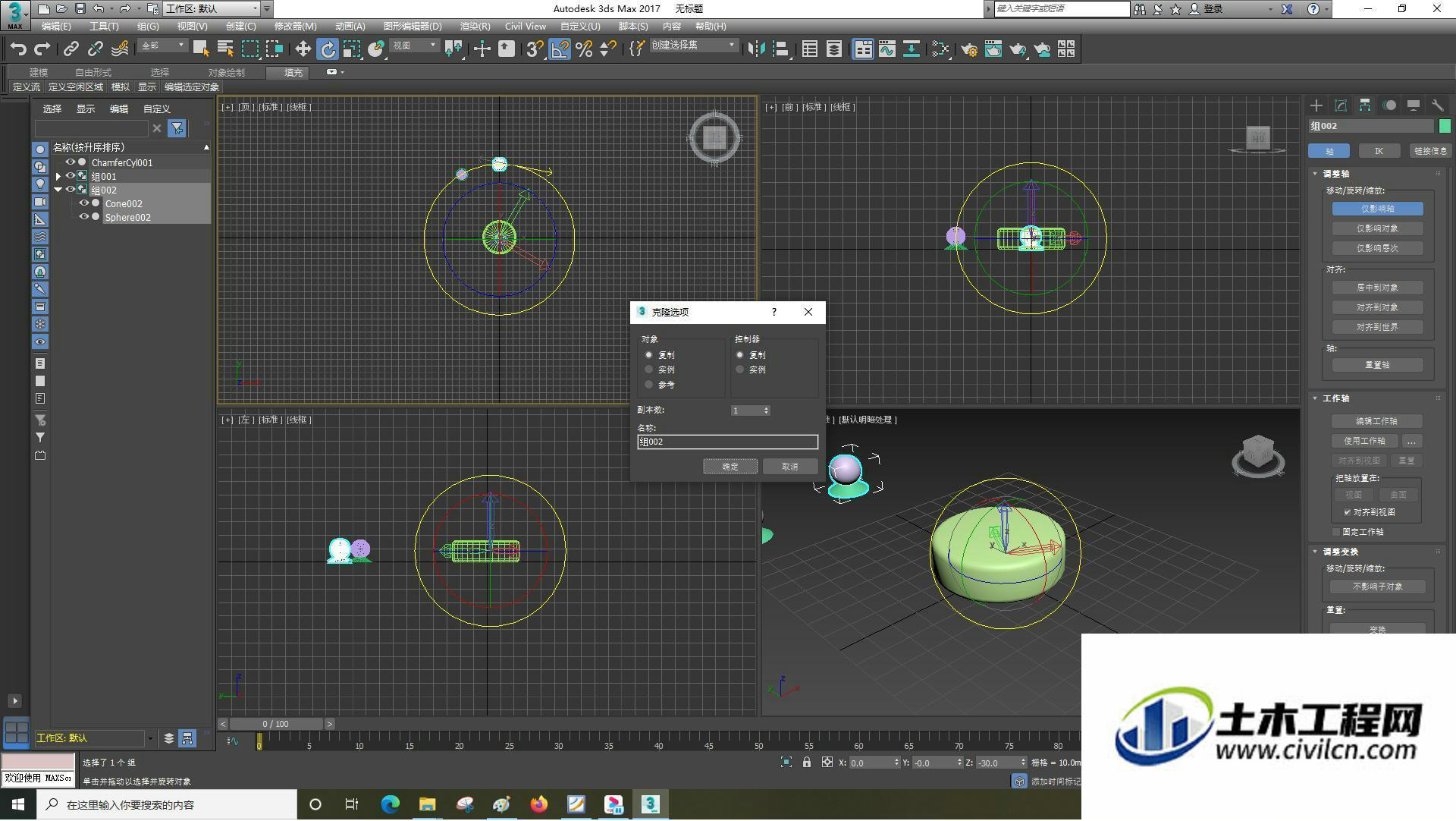The height and width of the screenshot is (821, 1456).
Task: Toggle visibility eye of ChamferCyl001
Action: [70, 162]
